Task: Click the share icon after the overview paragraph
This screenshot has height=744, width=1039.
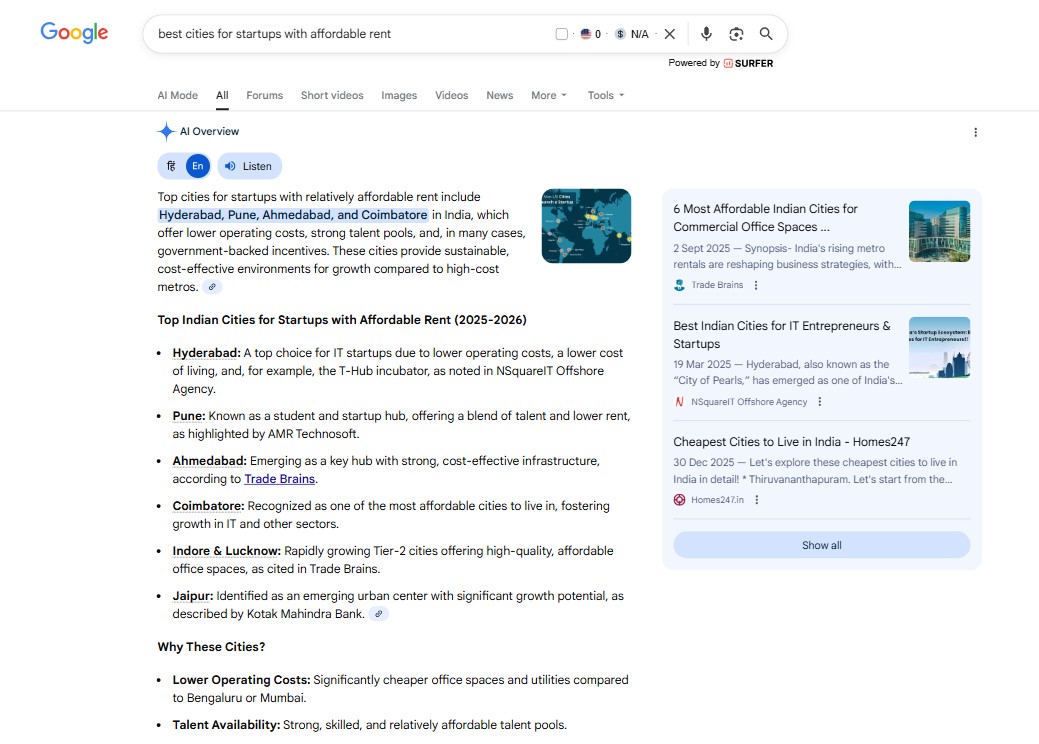Action: [211, 287]
